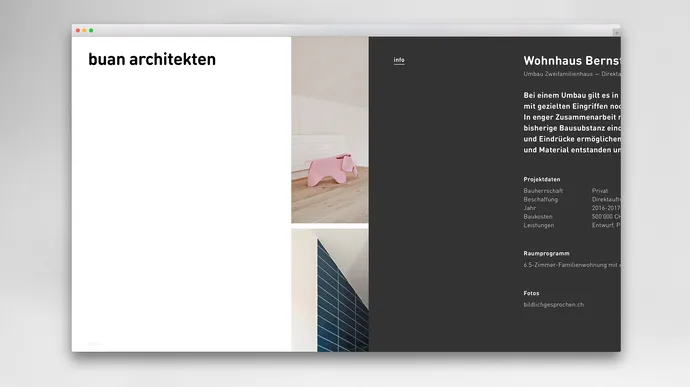The height and width of the screenshot is (387, 690).
Task: Click the Privat value
Action: coord(600,191)
